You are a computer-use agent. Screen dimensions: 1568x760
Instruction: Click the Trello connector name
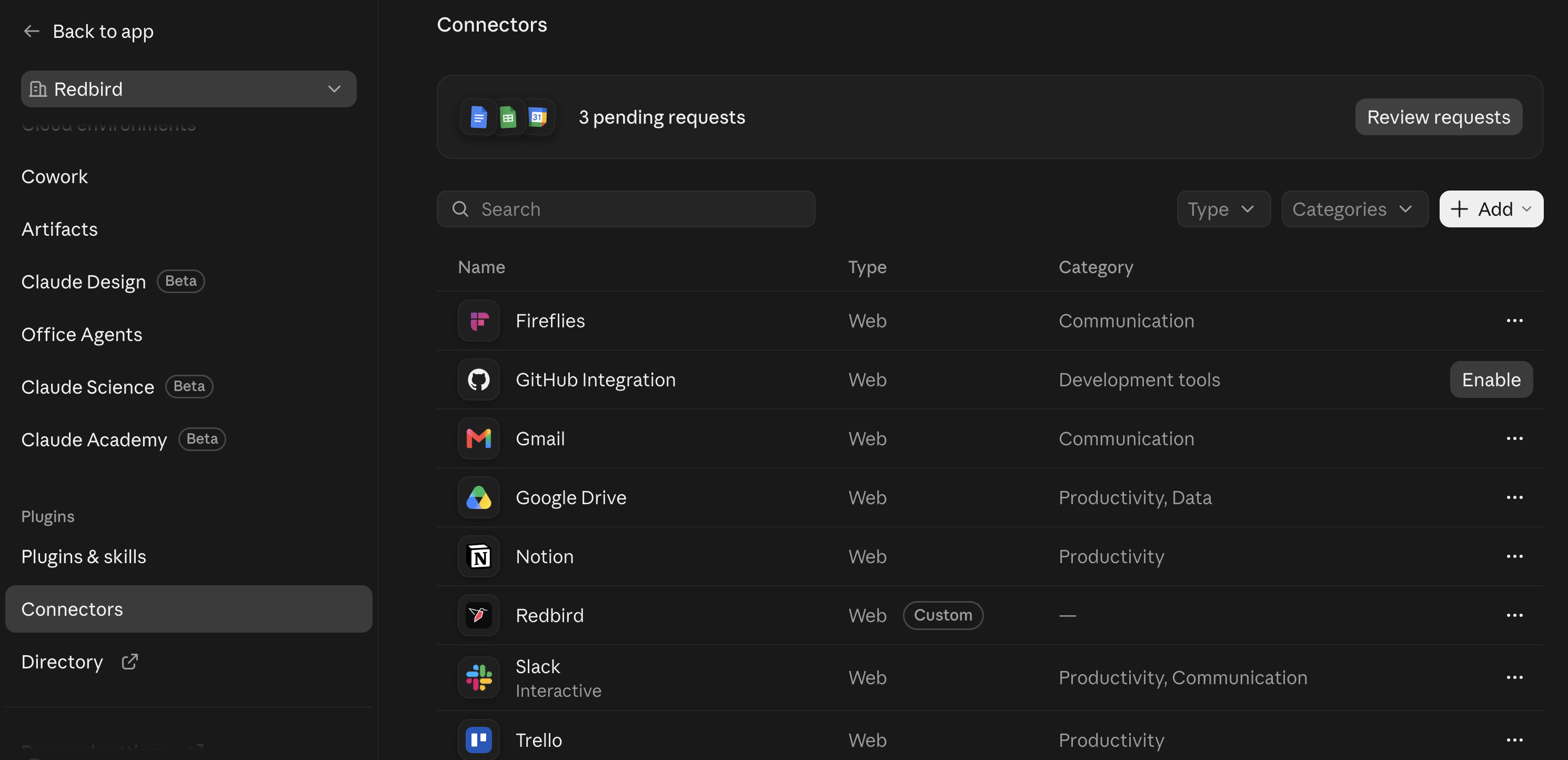coord(539,740)
